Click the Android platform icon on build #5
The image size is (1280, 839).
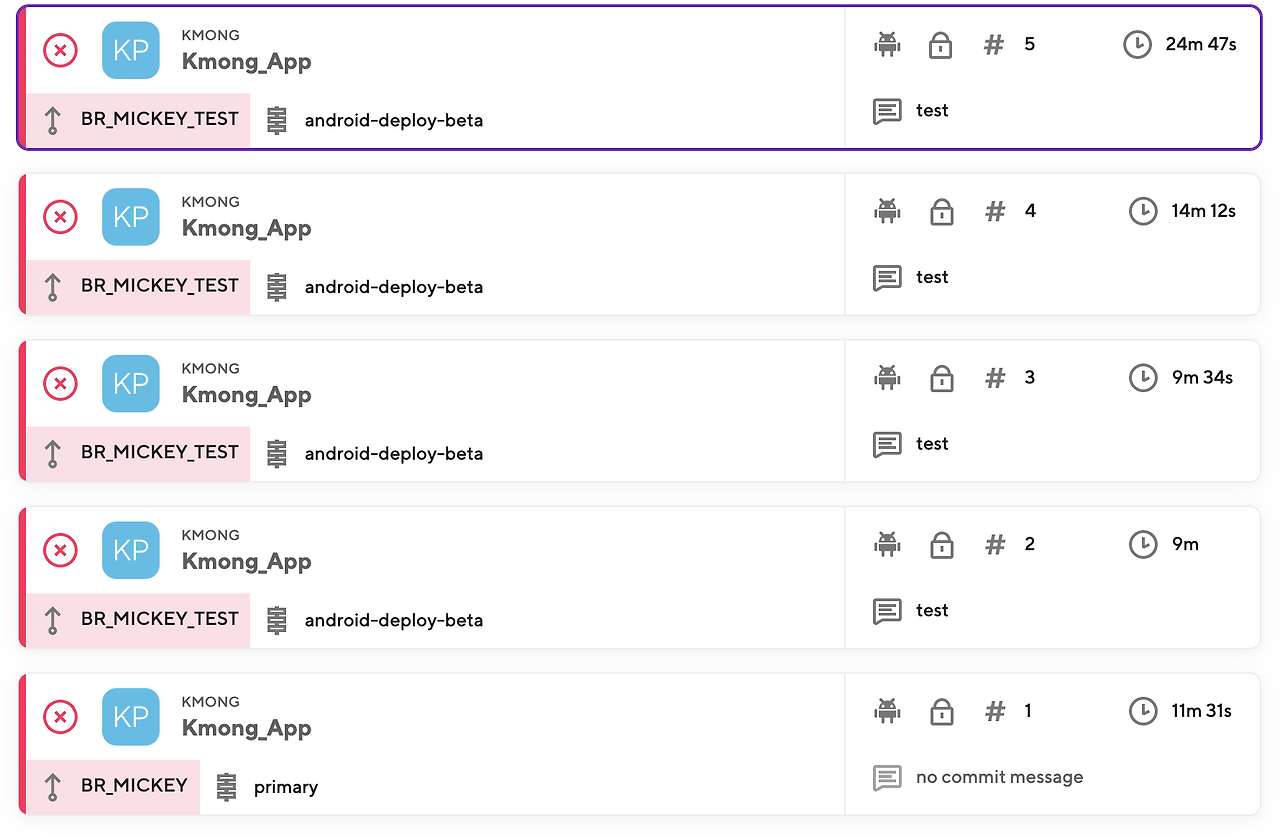887,45
